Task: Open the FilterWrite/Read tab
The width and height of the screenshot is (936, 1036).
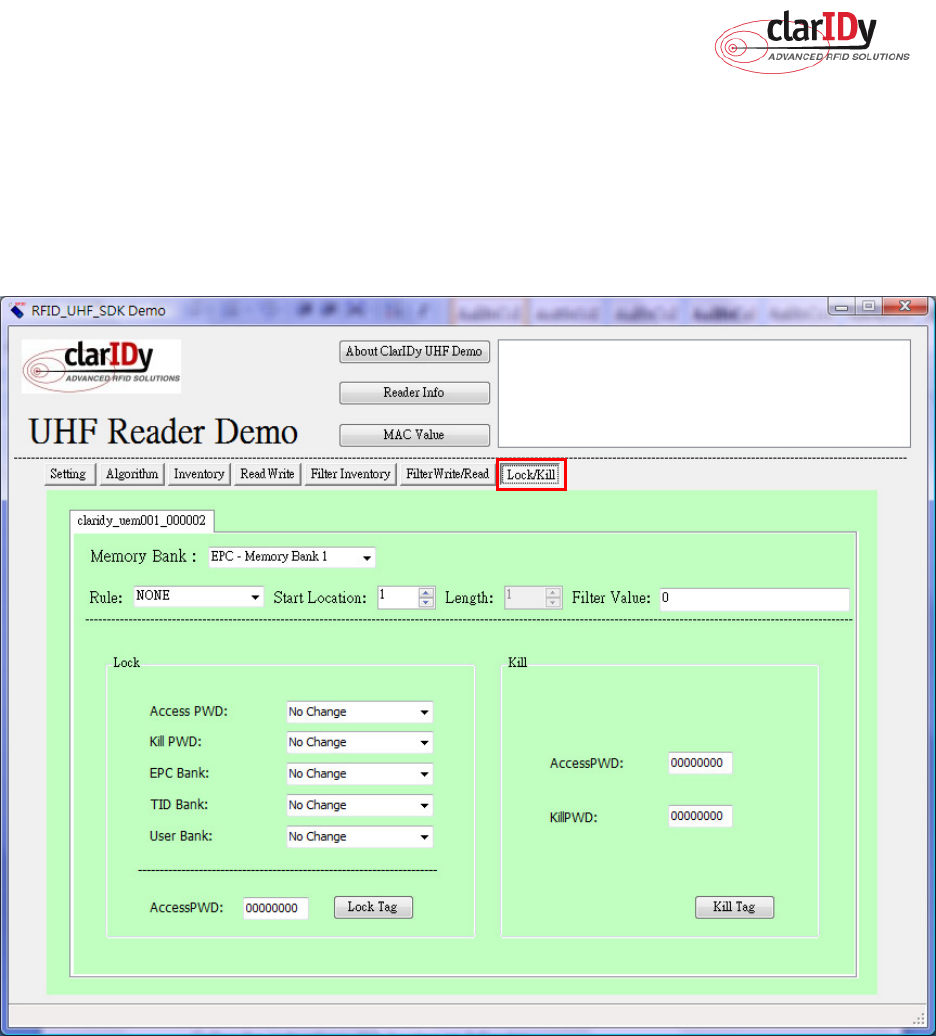Action: [x=447, y=474]
